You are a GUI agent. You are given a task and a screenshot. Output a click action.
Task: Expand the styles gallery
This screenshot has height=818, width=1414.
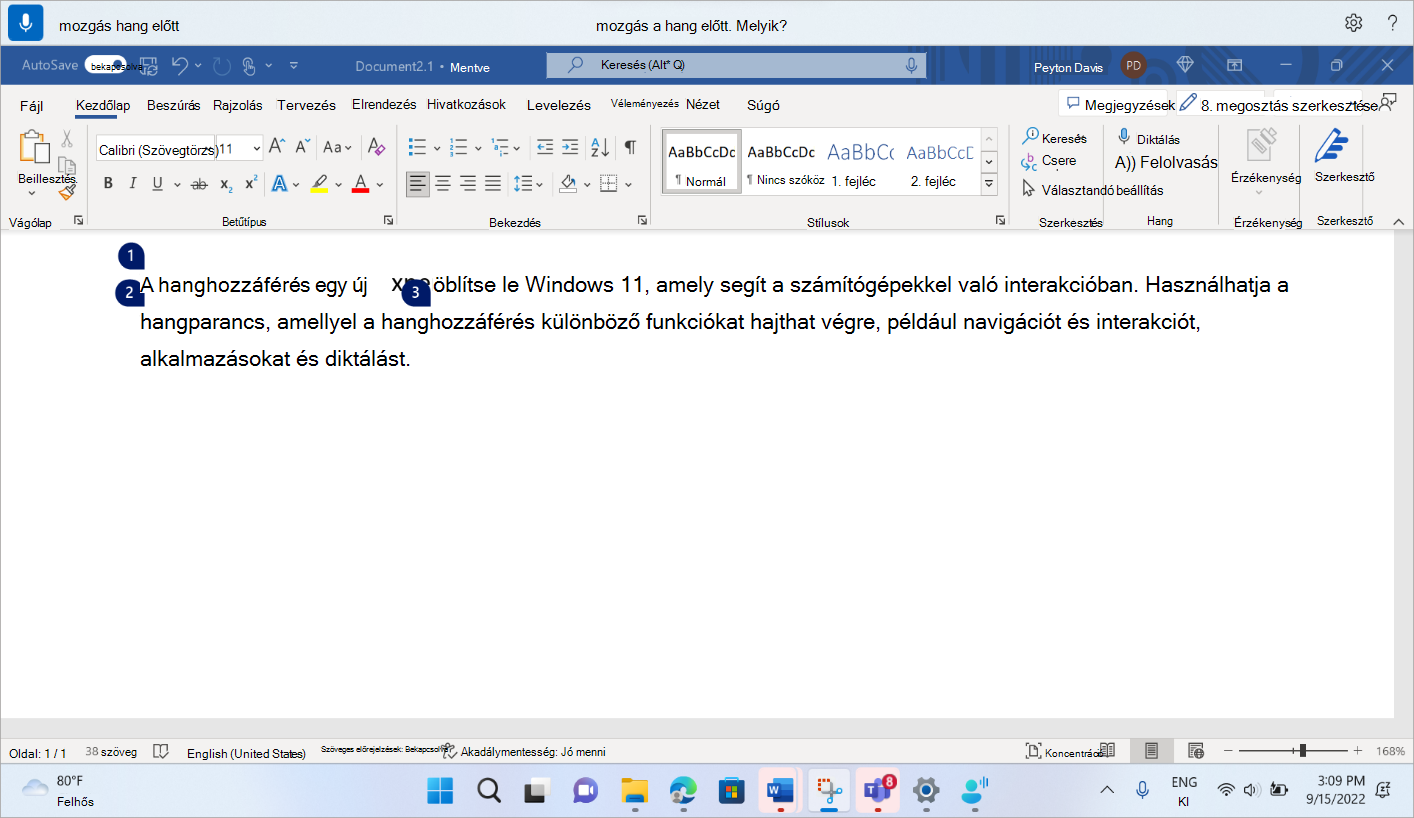click(989, 184)
